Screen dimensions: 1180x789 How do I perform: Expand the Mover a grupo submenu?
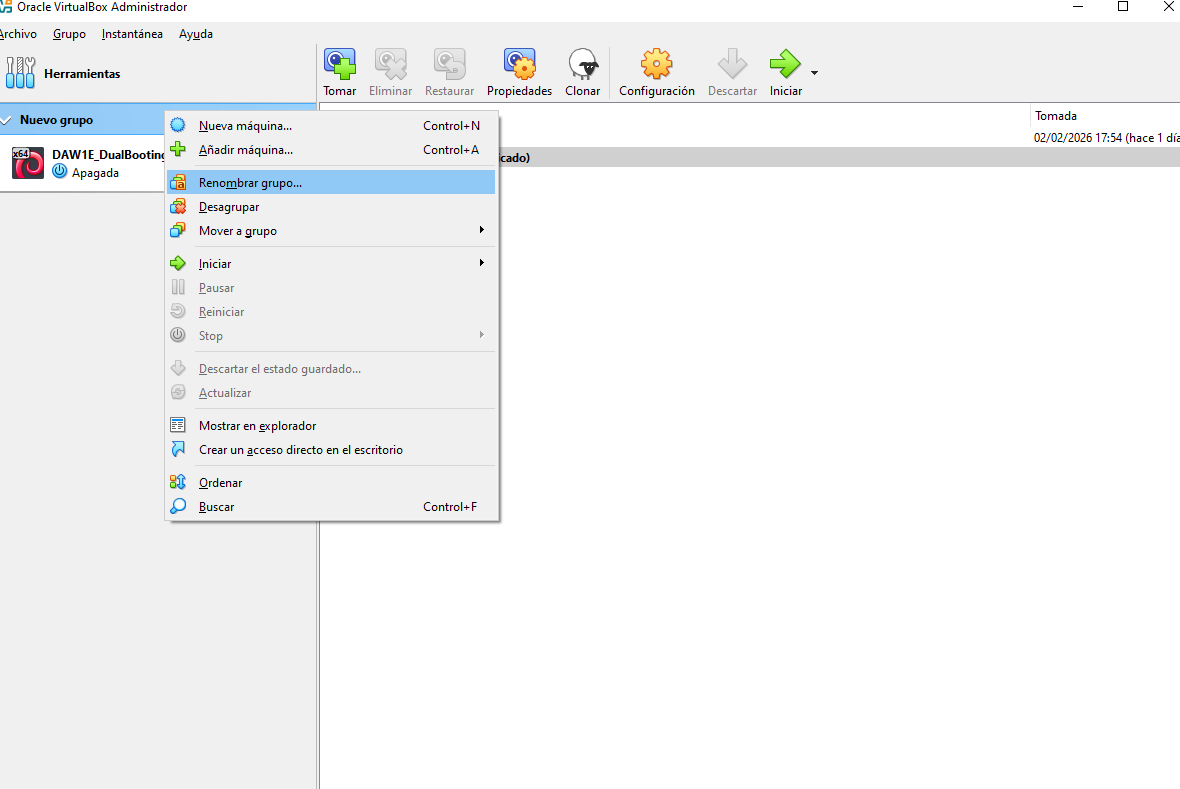click(331, 230)
